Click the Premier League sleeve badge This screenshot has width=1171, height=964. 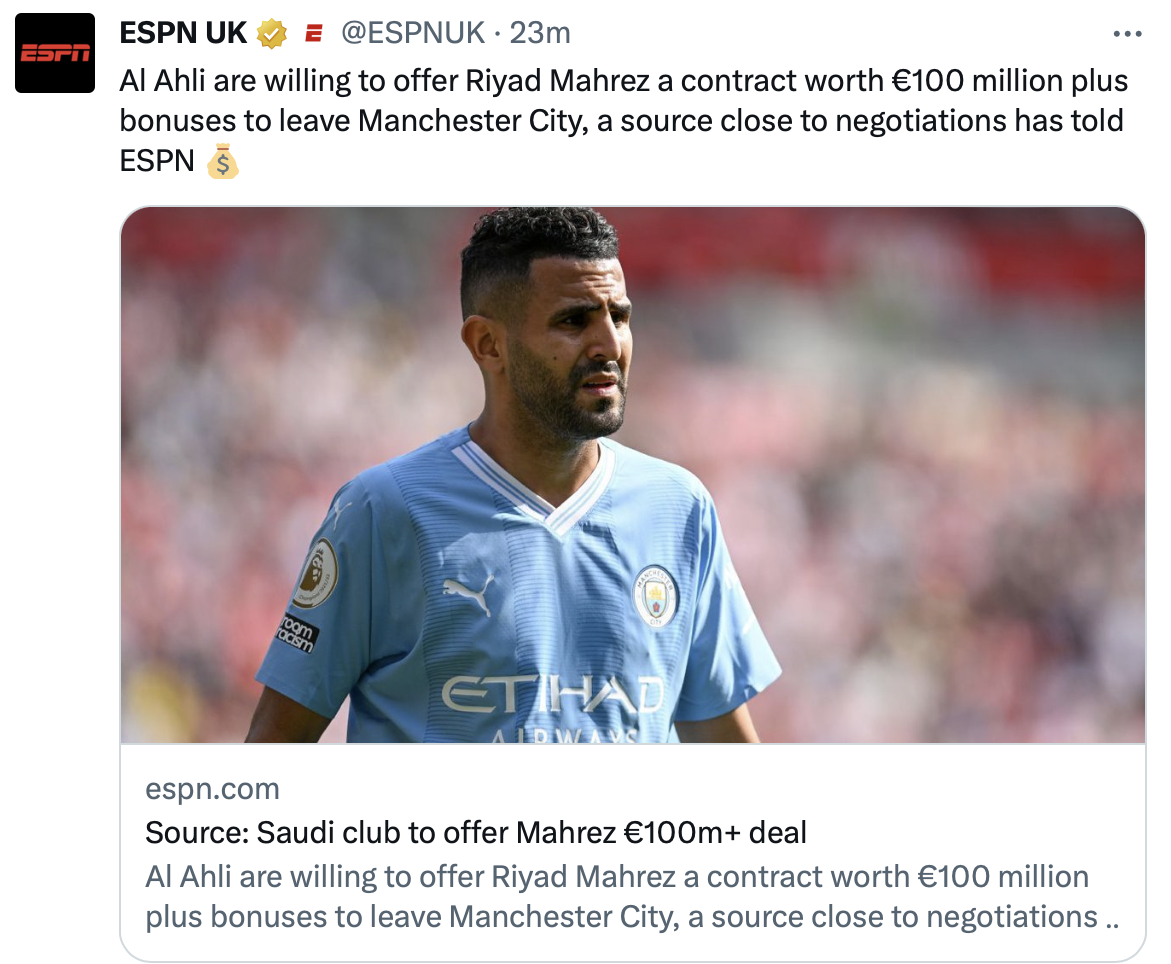point(314,574)
